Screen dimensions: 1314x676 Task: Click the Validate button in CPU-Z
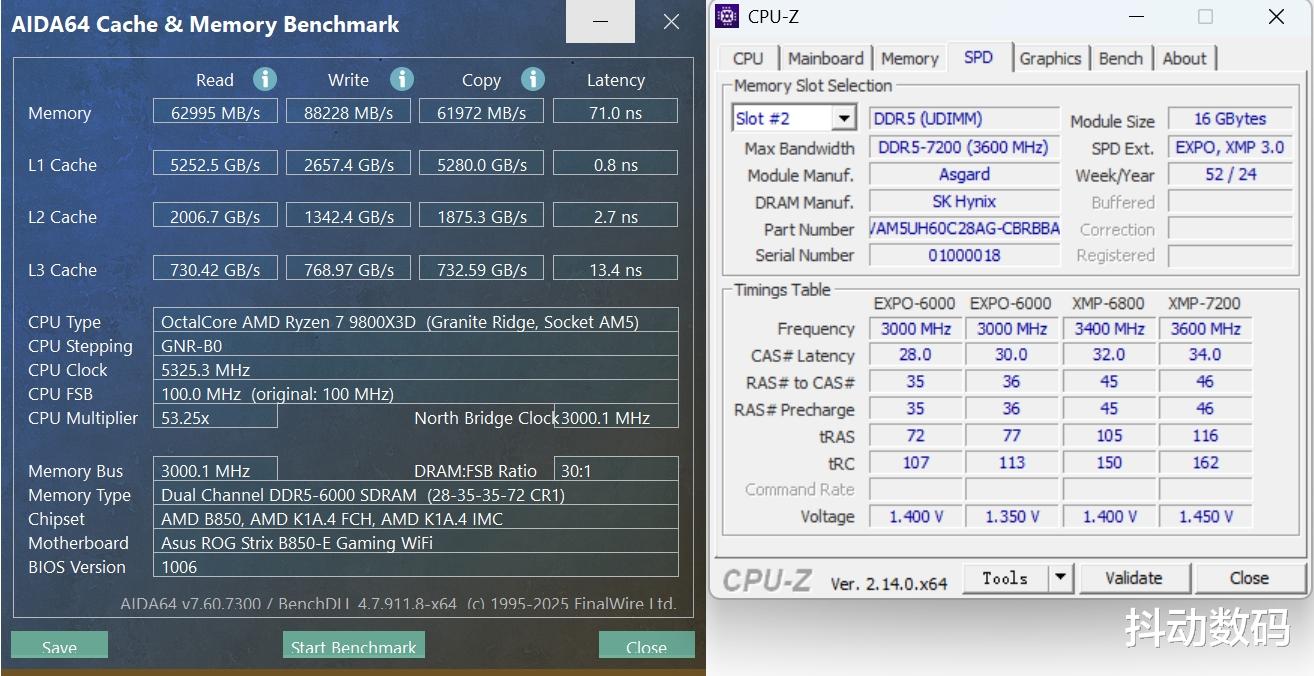[x=1134, y=578]
